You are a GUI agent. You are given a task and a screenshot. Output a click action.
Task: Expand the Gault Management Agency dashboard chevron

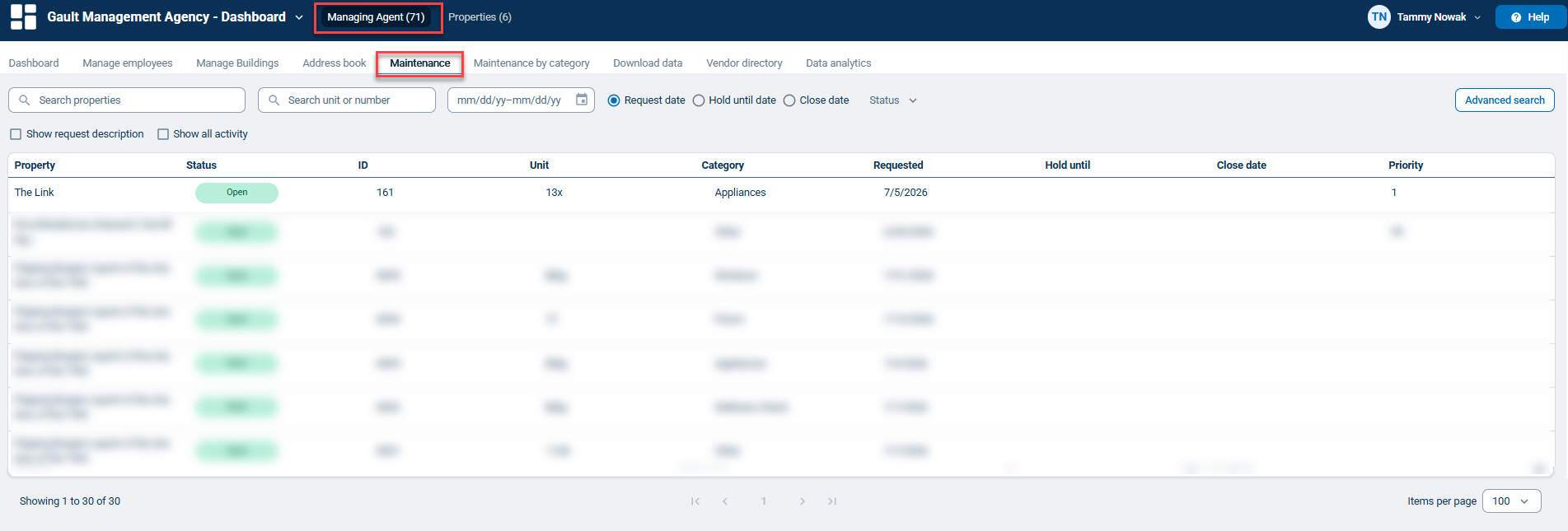coord(298,17)
